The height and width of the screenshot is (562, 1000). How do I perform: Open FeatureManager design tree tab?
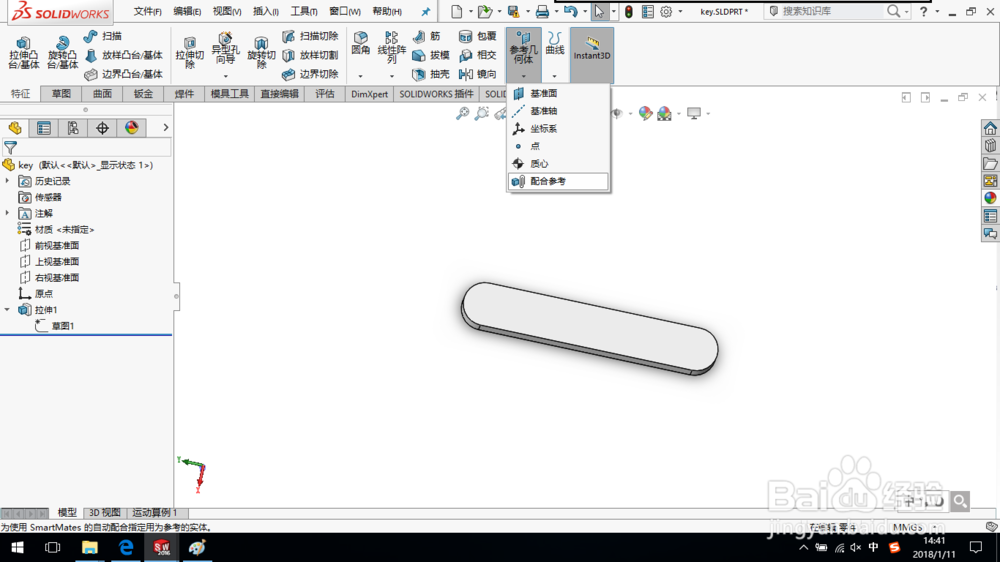15,128
